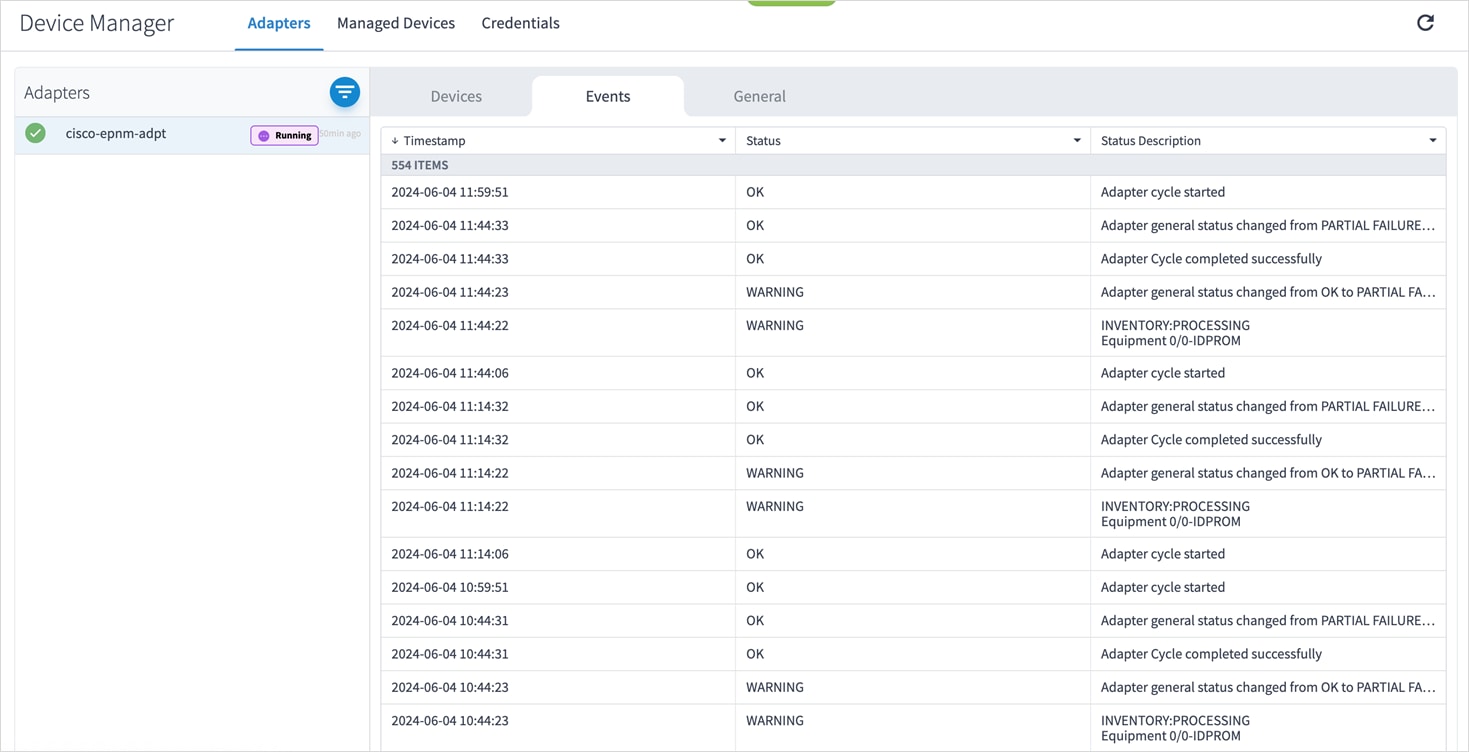The image size is (1469, 752).
Task: Click the Device Manager title
Action: point(96,22)
